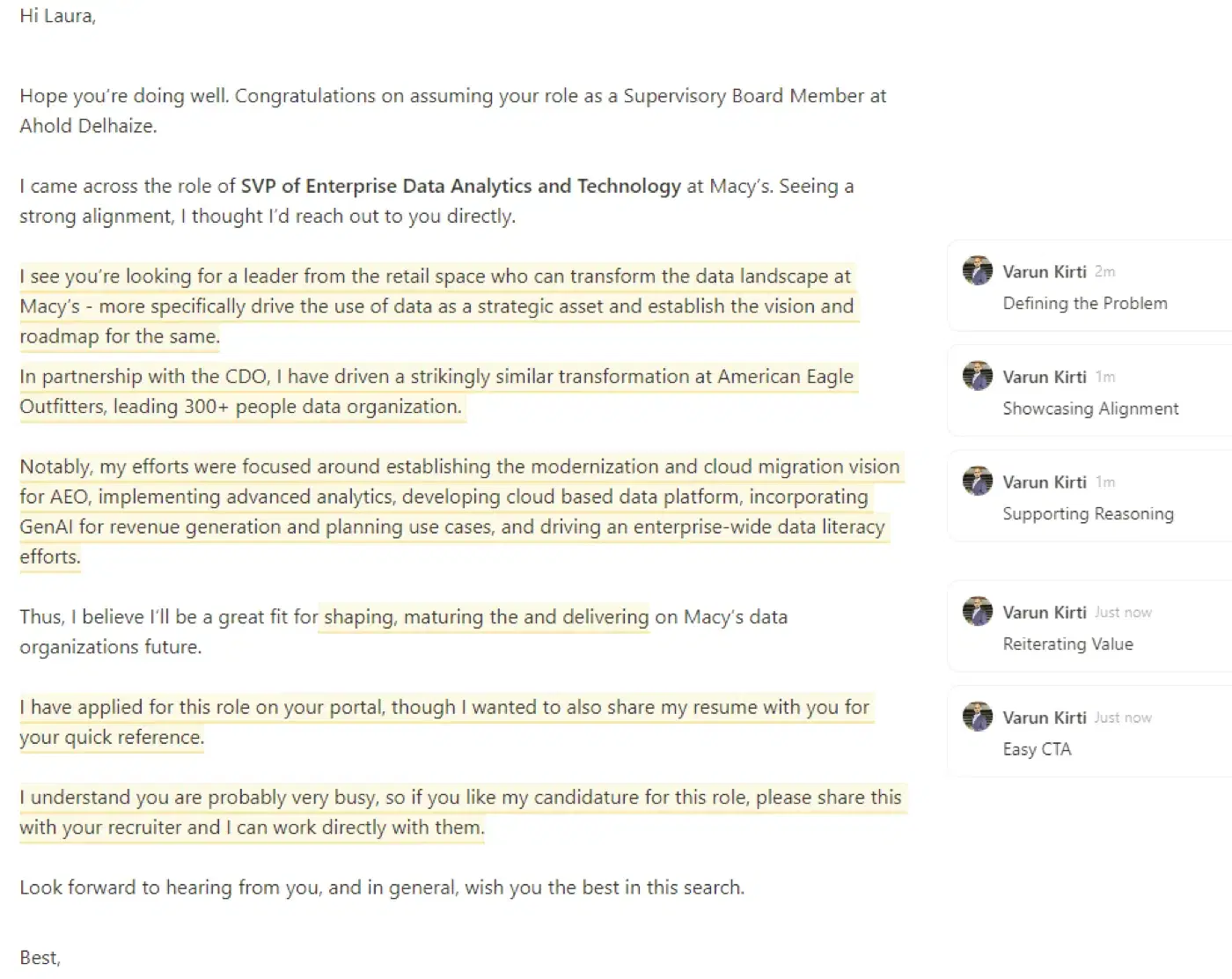
Task: Click avatar on Defining the Problem comment
Action: coord(977,271)
